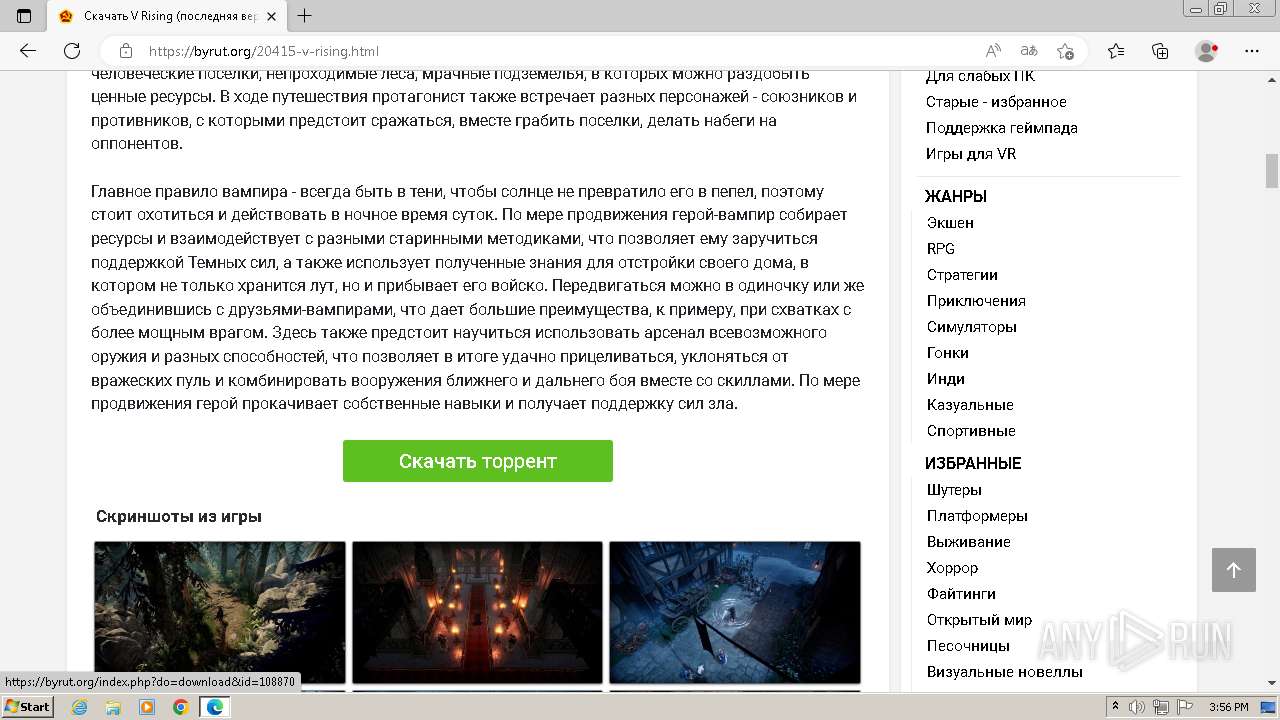Open the media player taskbar icon
The width and height of the screenshot is (1280, 720).
147,707
